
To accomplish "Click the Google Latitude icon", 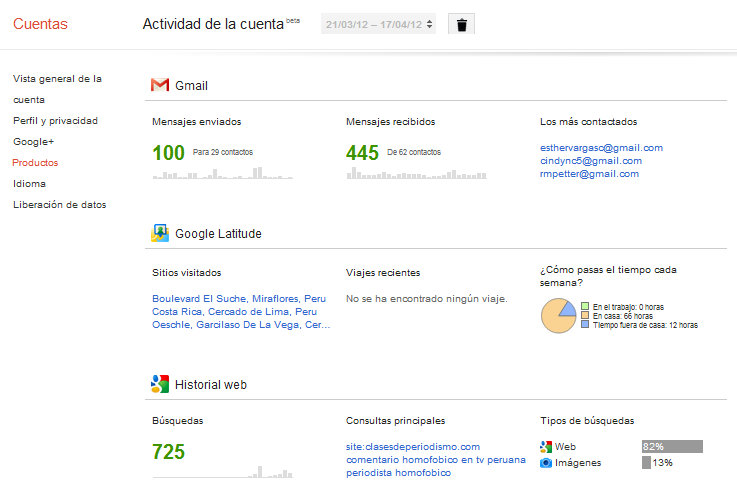I will point(160,234).
